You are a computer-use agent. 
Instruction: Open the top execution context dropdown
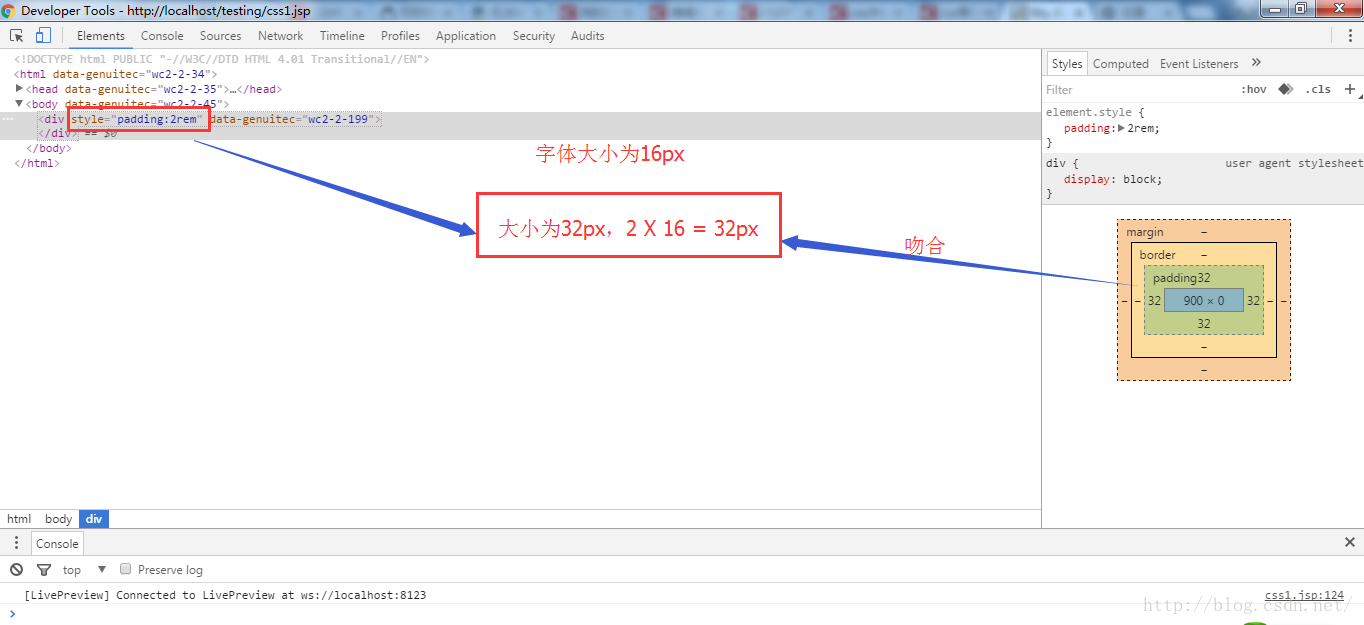[84, 569]
